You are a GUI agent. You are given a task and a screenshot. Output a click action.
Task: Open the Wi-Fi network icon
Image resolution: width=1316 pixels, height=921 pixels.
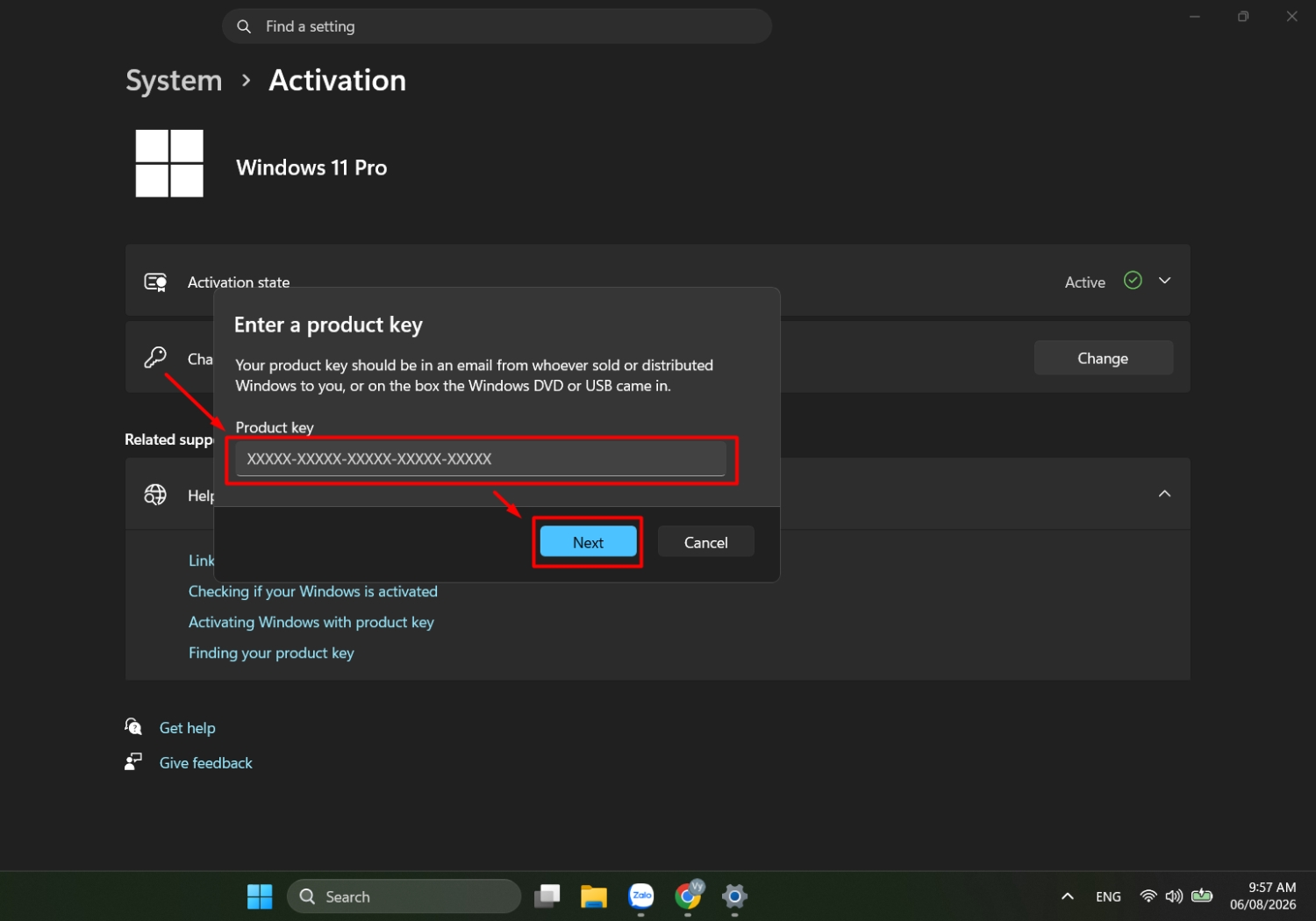1148,896
